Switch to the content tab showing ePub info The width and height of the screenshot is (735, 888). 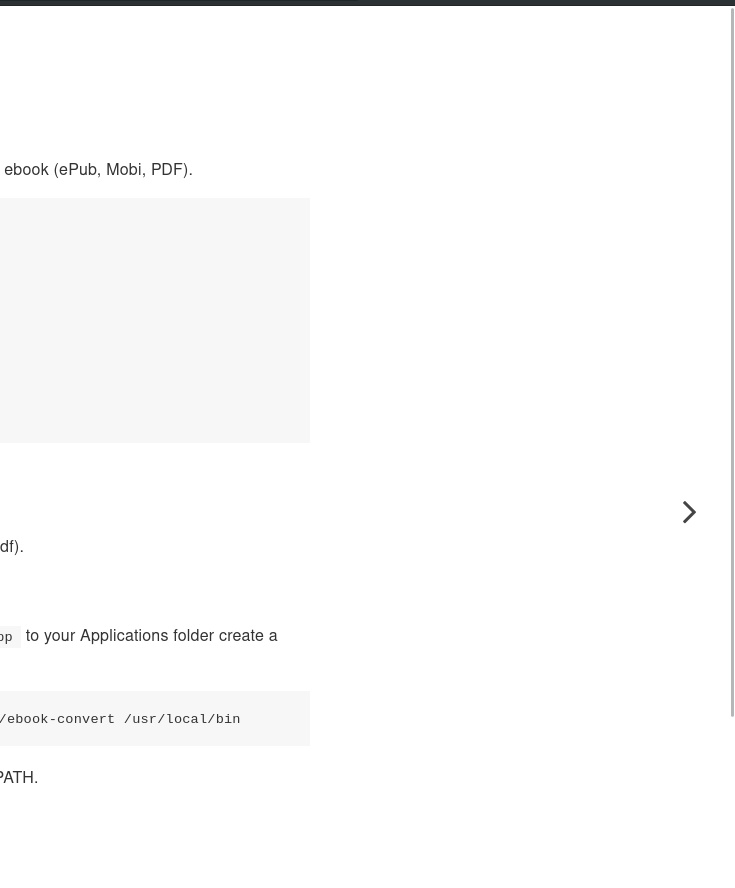pyautogui.click(x=95, y=169)
